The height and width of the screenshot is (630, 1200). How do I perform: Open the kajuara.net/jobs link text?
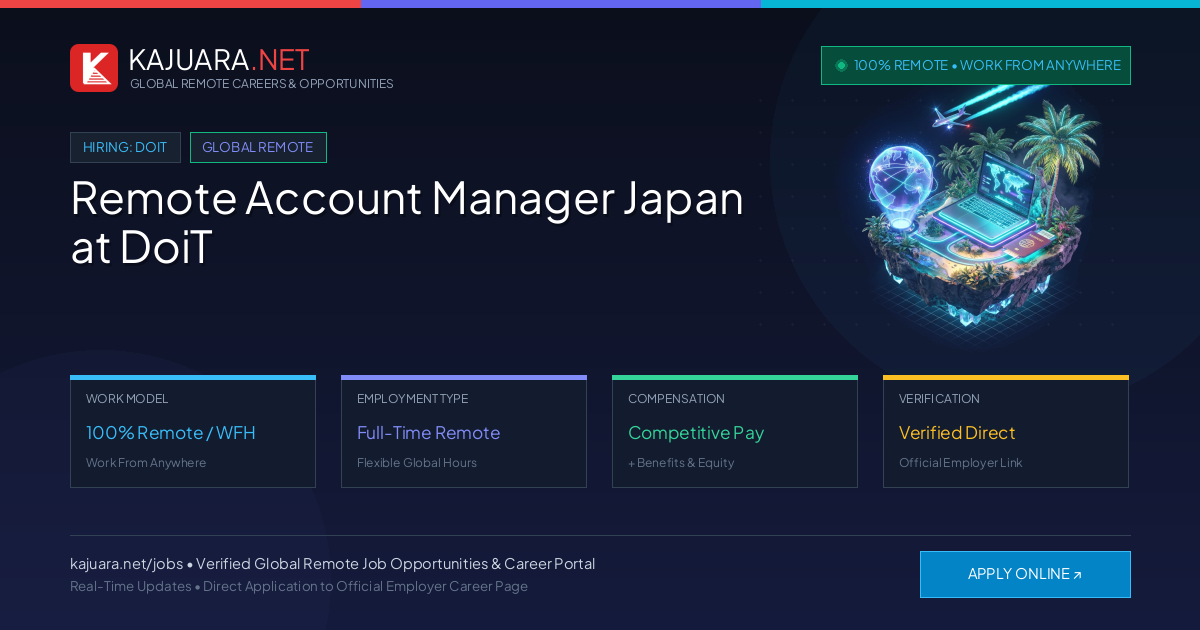[126, 564]
